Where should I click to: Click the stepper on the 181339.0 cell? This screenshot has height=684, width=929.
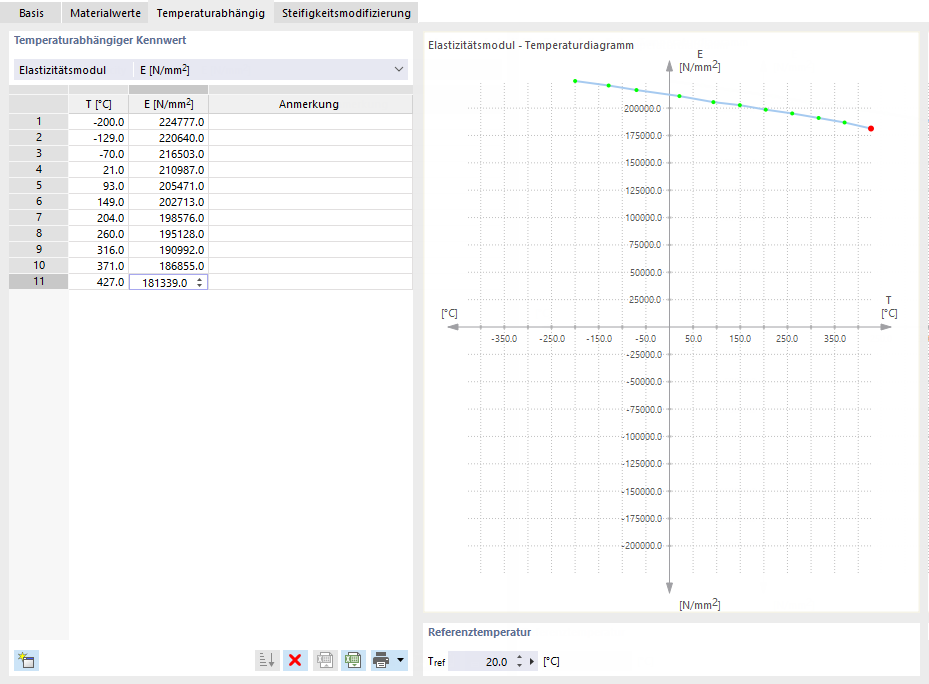(200, 283)
